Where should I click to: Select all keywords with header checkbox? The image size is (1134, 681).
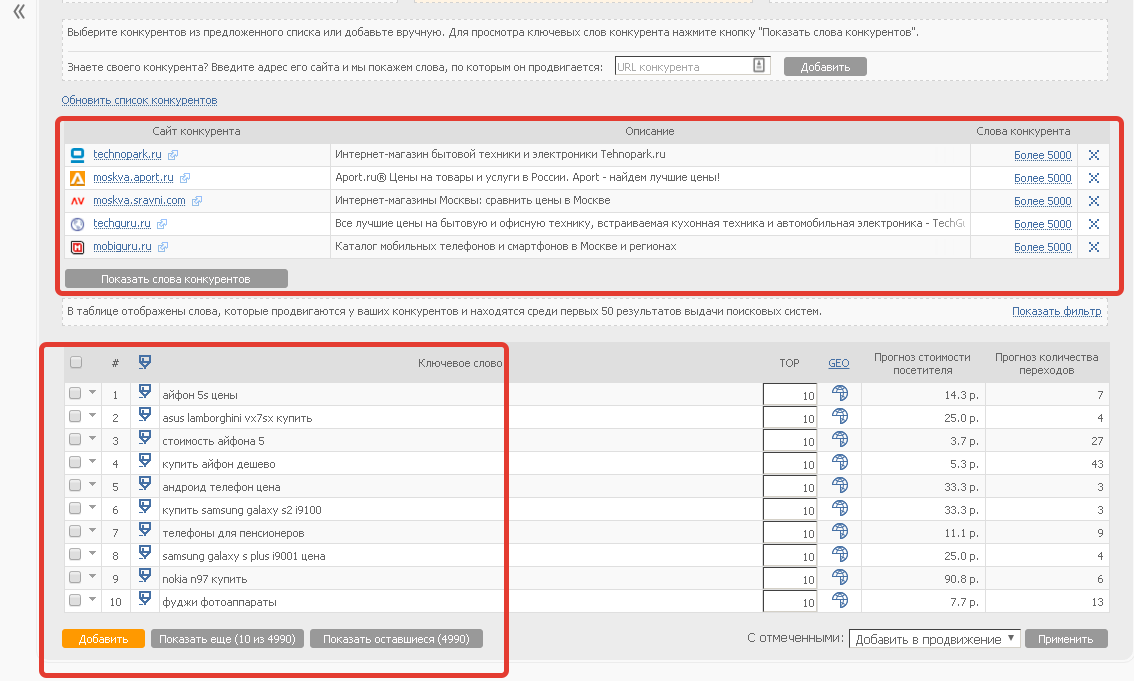point(76,363)
